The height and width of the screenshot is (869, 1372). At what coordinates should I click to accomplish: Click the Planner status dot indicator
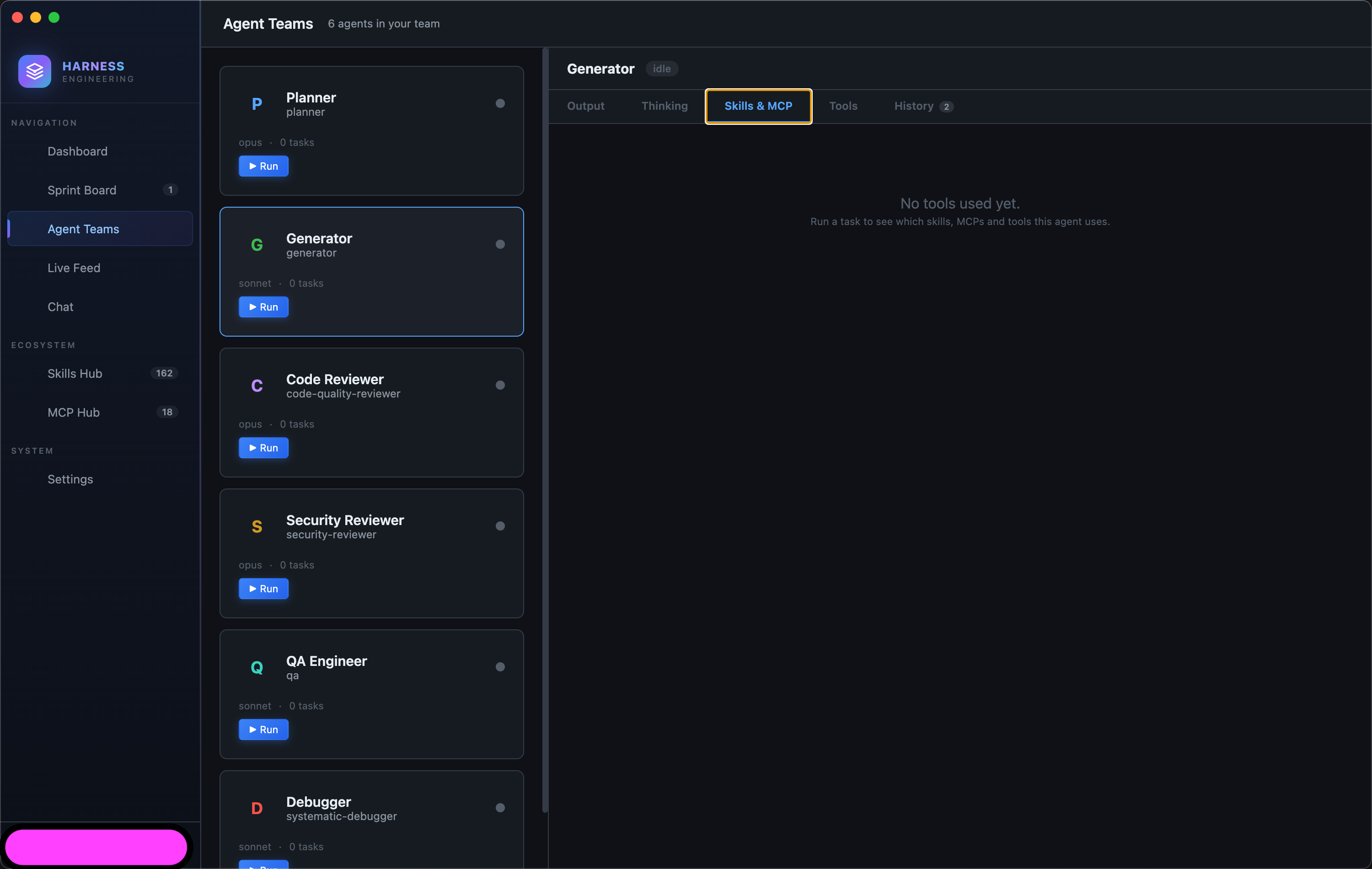(x=500, y=103)
